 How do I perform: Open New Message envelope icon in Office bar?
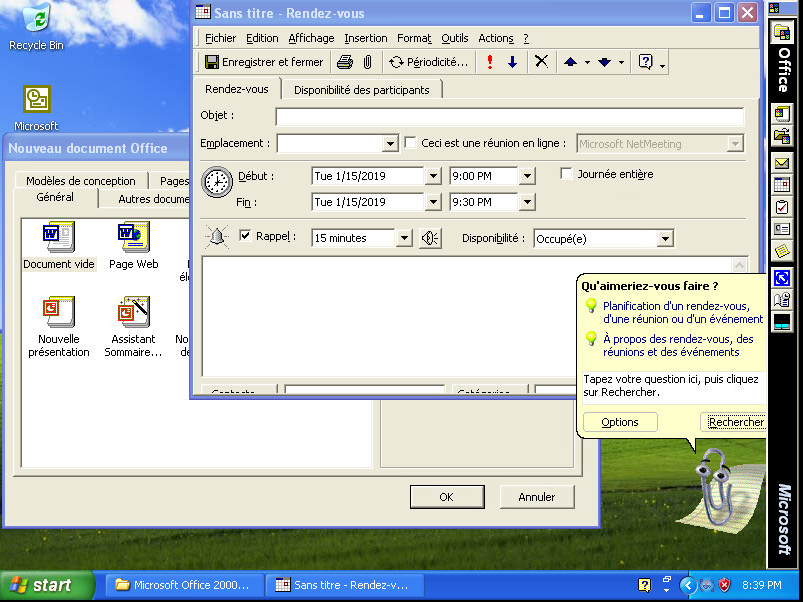pyautogui.click(x=782, y=163)
